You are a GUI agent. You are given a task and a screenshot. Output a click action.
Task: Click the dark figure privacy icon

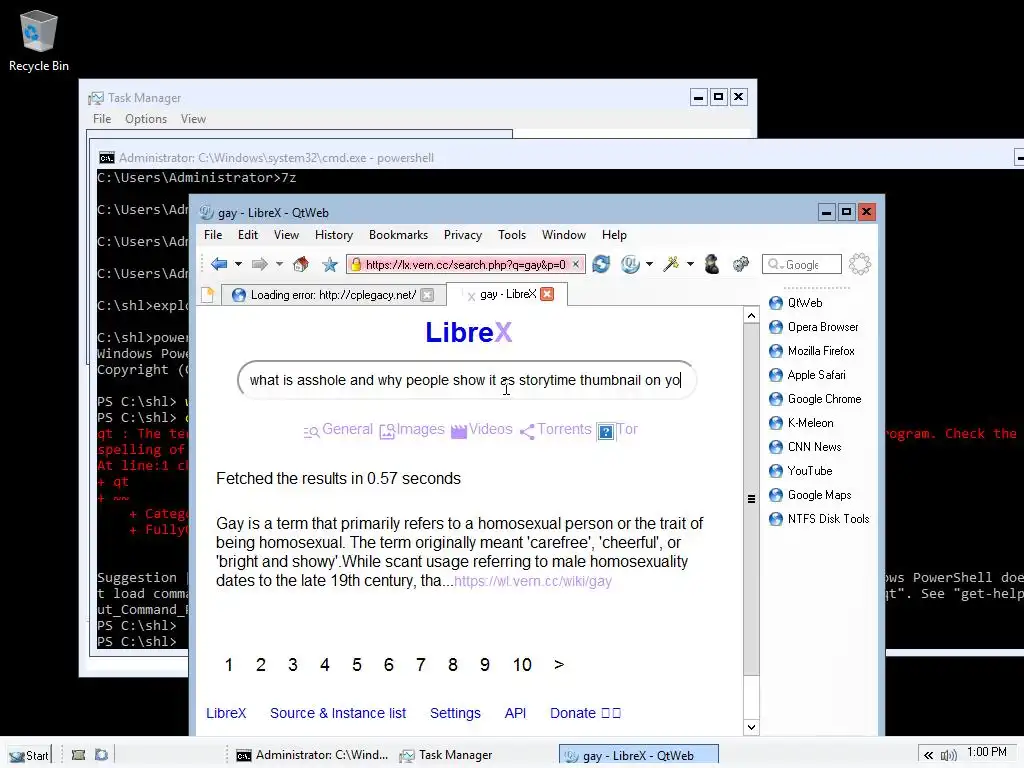(x=712, y=264)
